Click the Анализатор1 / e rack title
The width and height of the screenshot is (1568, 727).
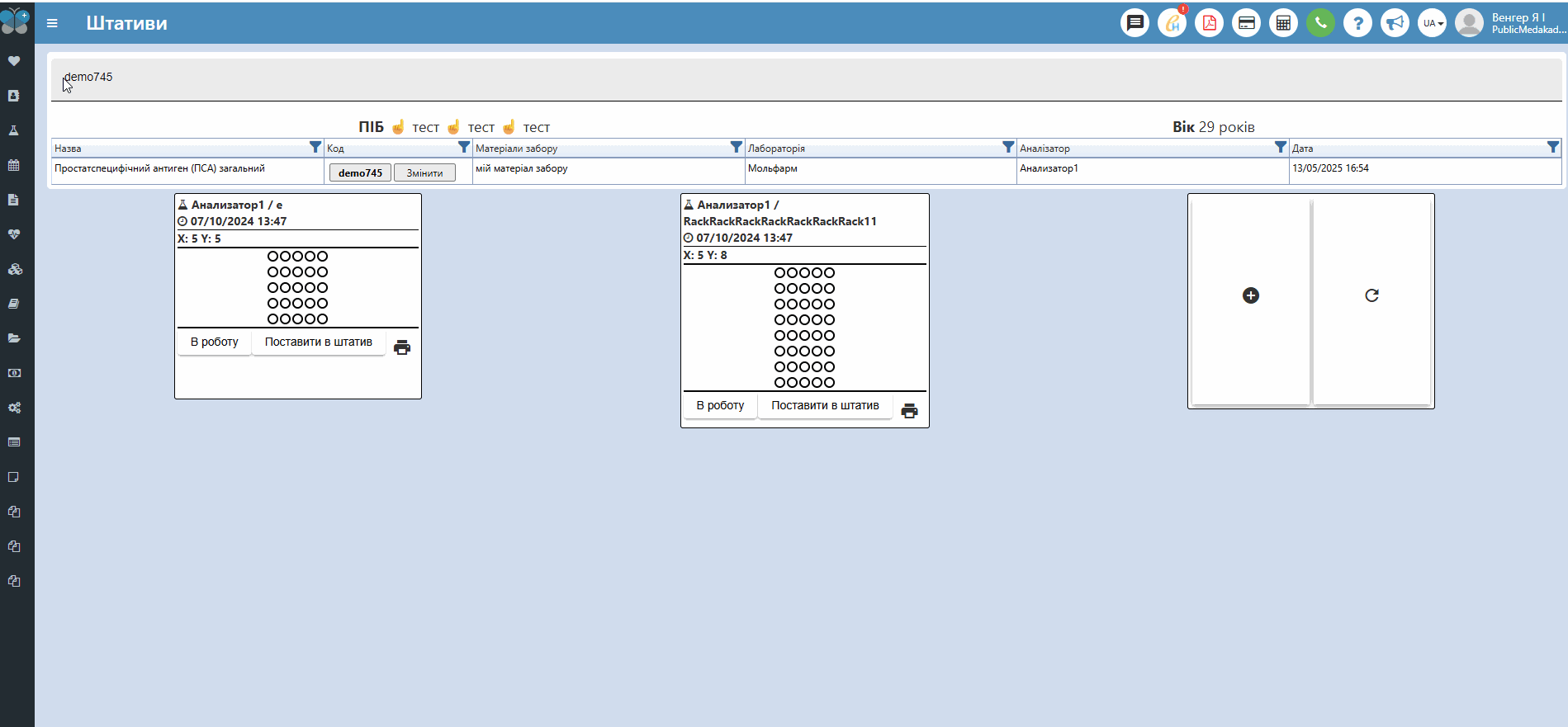(237, 205)
